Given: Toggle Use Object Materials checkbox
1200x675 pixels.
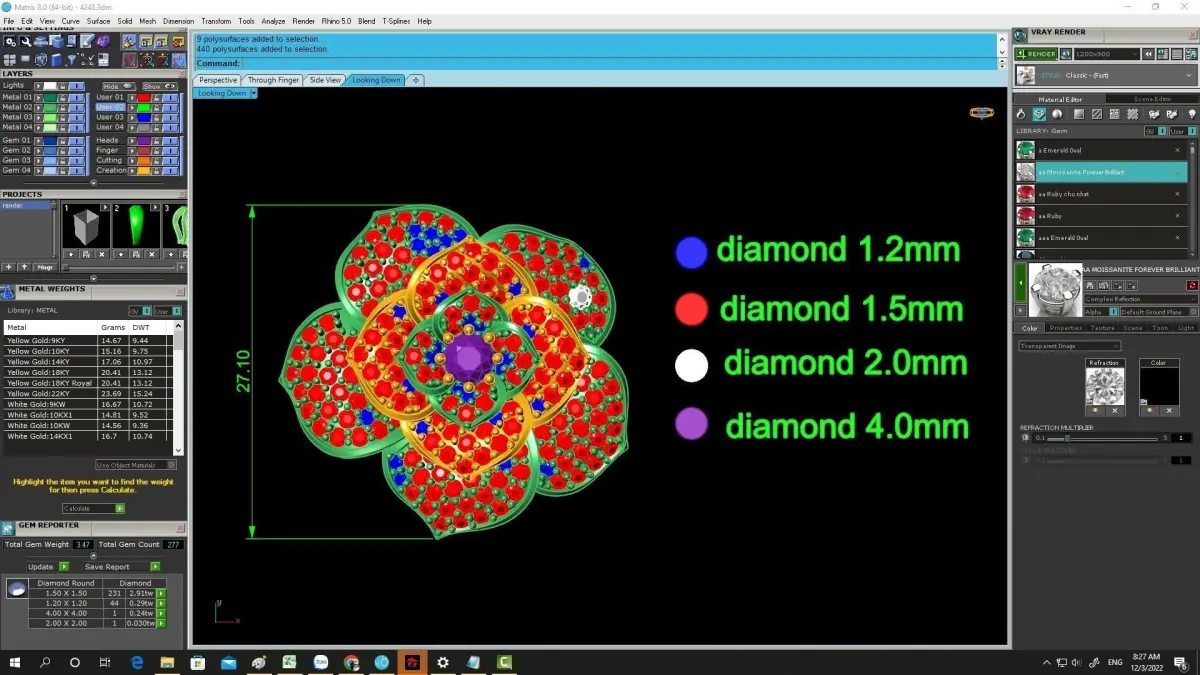Looking at the screenshot, I should [173, 465].
